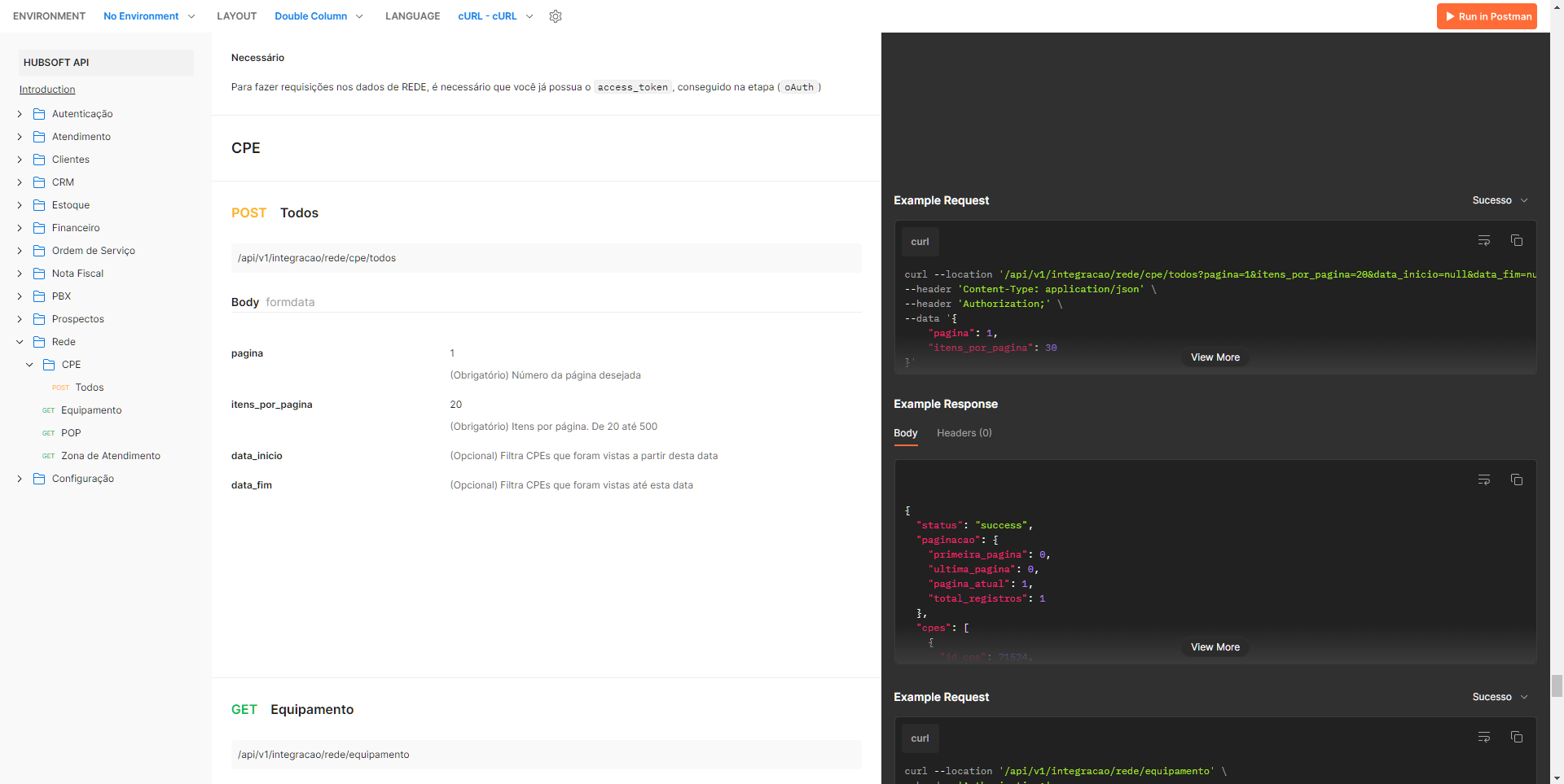Click the Autenticação folder icon
The image size is (1564, 784).
coord(39,114)
